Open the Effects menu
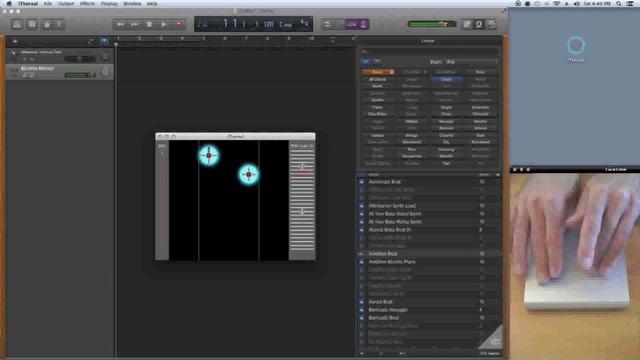The width and height of the screenshot is (640, 360). 87,4
